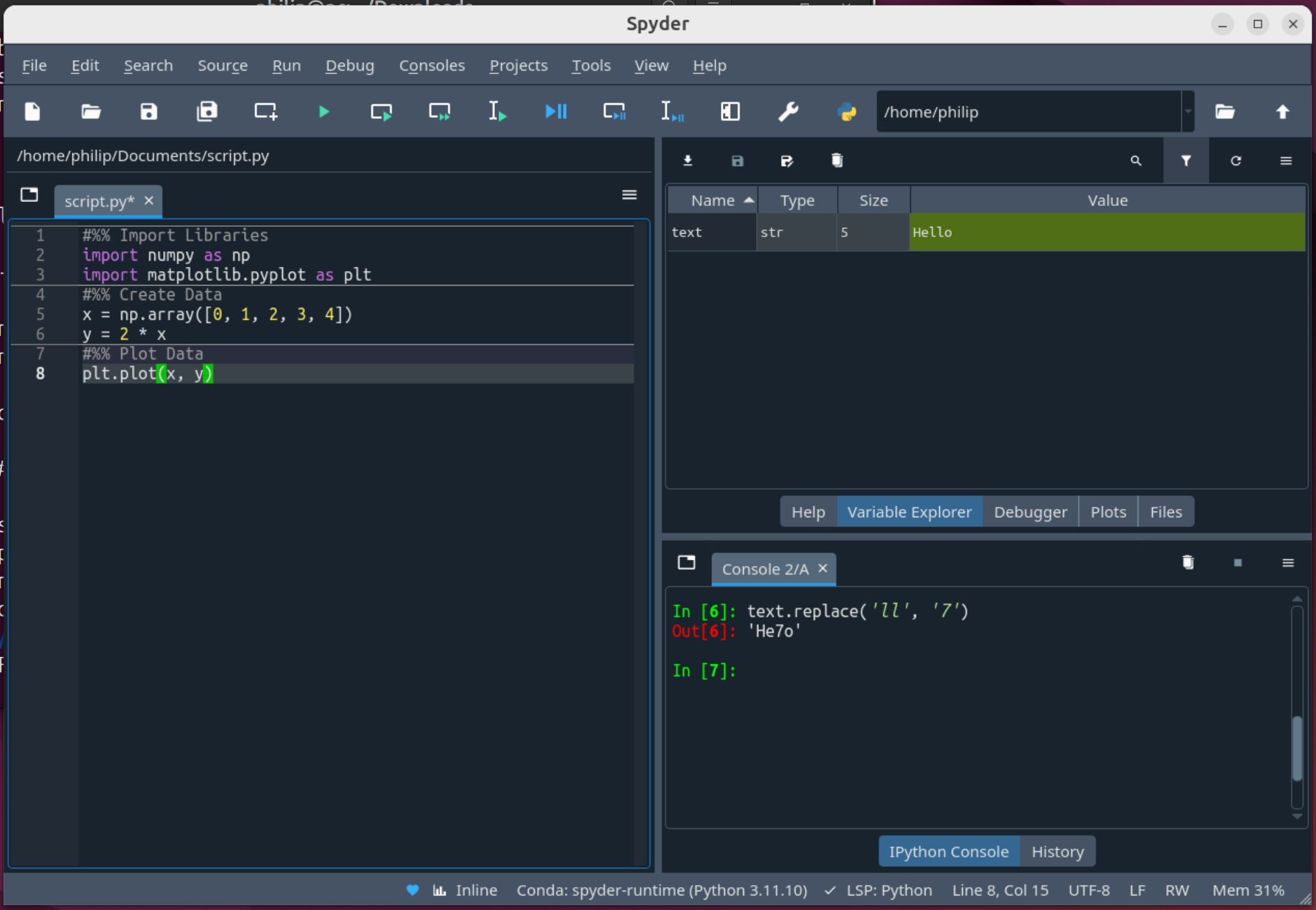Open working directory history dropdown
1316x910 pixels.
1188,111
